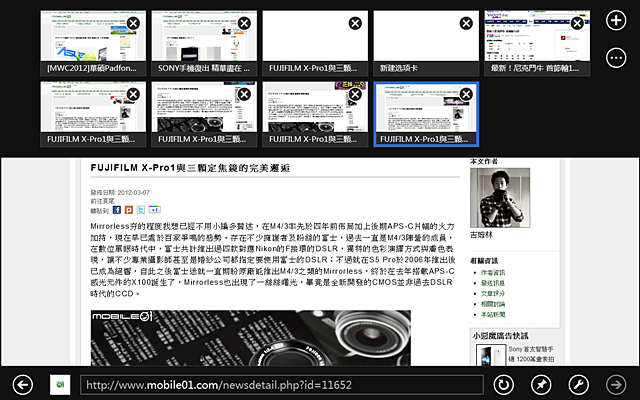The image size is (640, 400).
Task: Open the 作者資訊 link
Action: pyautogui.click(x=493, y=272)
